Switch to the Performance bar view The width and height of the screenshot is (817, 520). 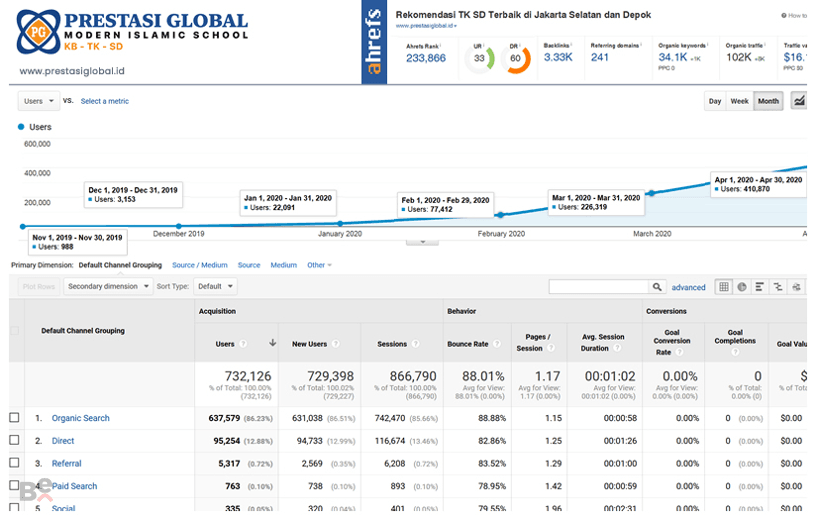(x=760, y=287)
